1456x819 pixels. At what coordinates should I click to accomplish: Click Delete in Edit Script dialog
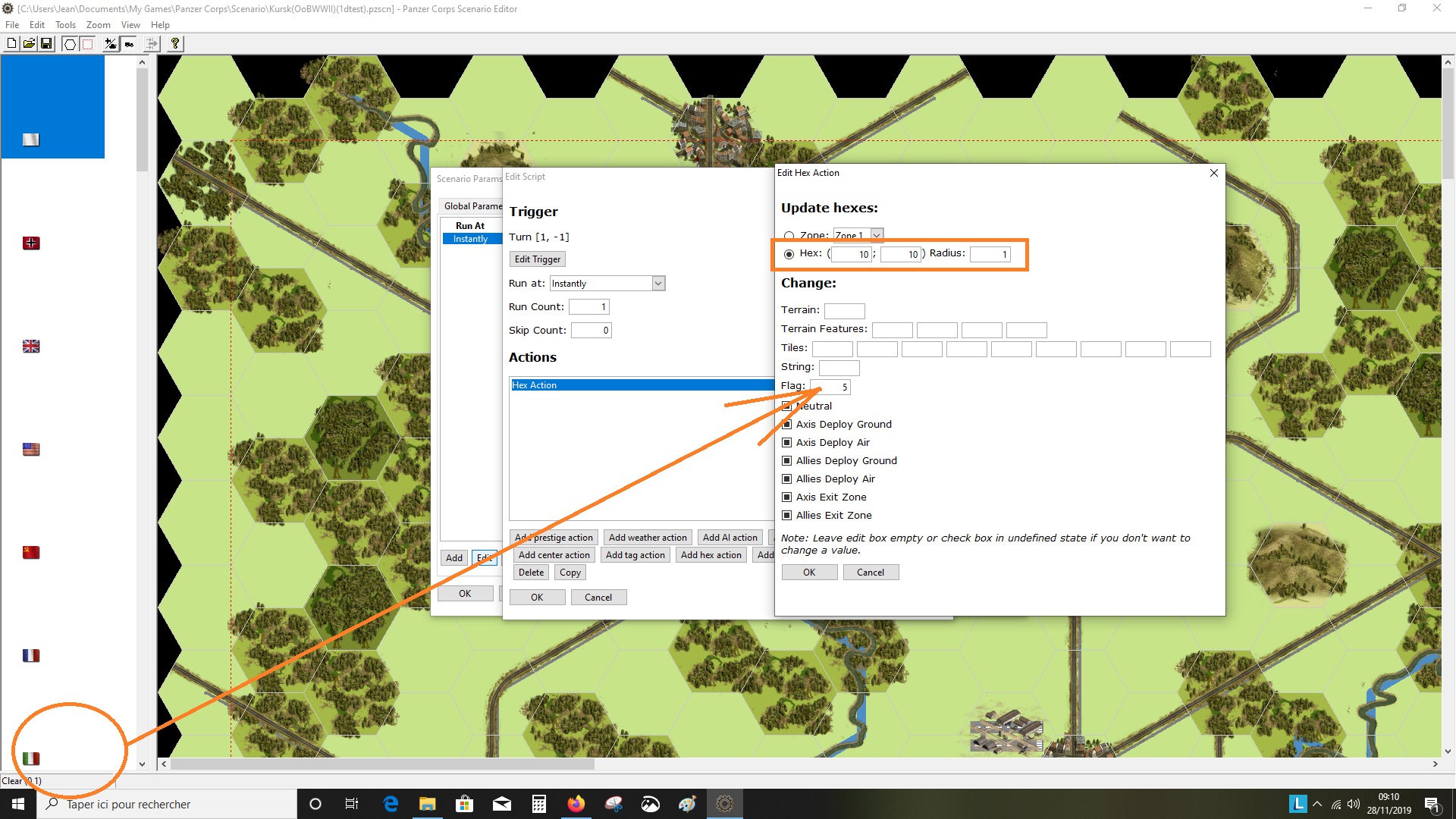pyautogui.click(x=531, y=573)
